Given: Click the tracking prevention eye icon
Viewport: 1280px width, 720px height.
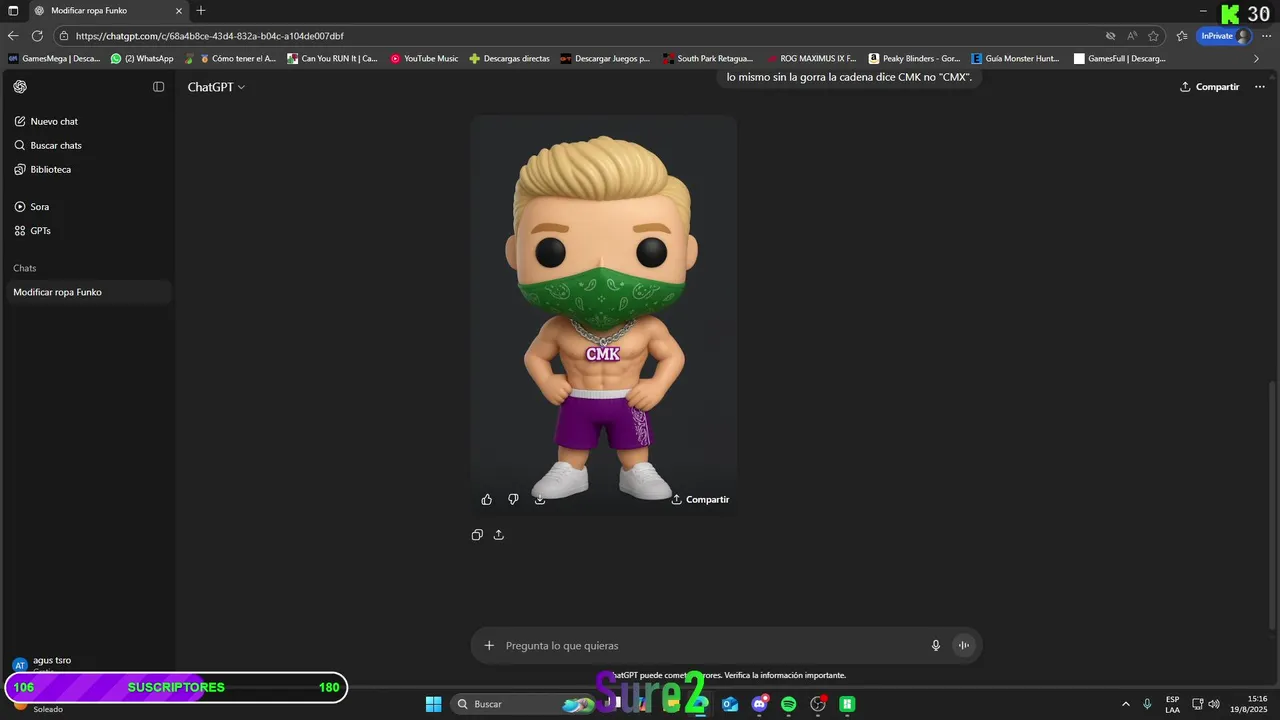Looking at the screenshot, I should coord(1110,36).
